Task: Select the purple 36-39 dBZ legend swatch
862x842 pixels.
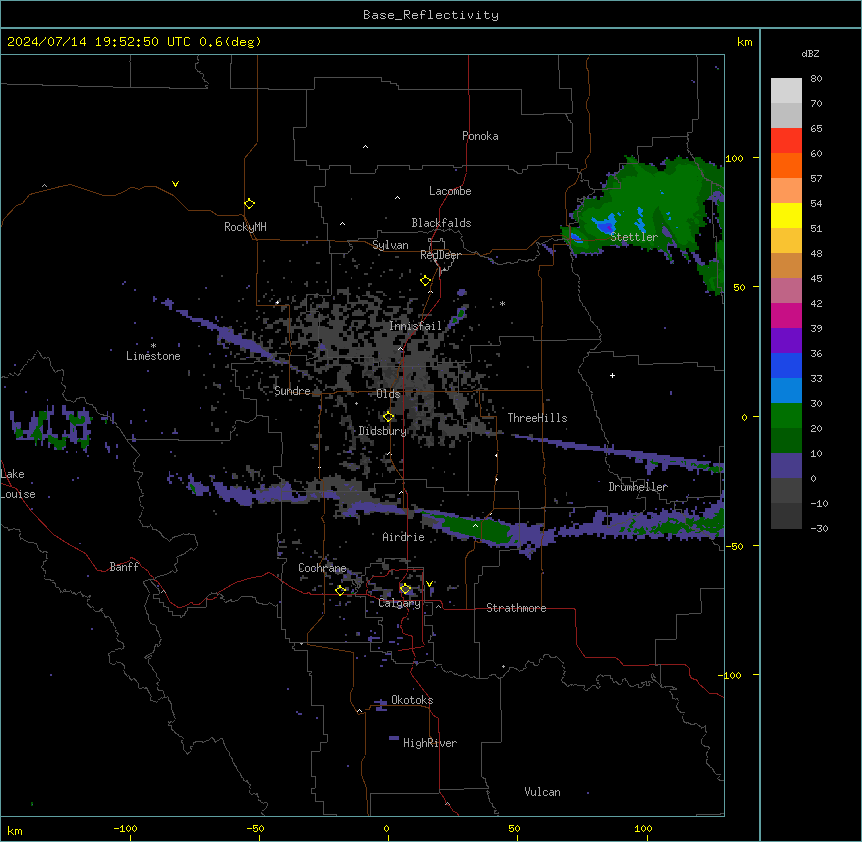Action: [786, 340]
